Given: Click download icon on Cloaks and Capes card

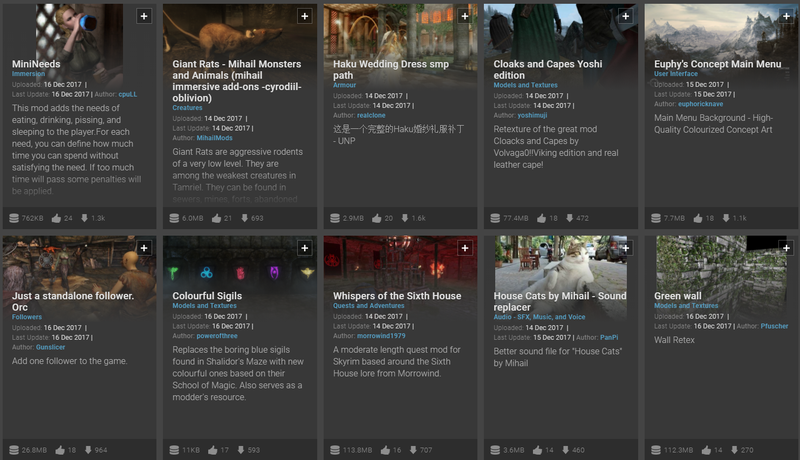Looking at the screenshot, I should (569, 218).
